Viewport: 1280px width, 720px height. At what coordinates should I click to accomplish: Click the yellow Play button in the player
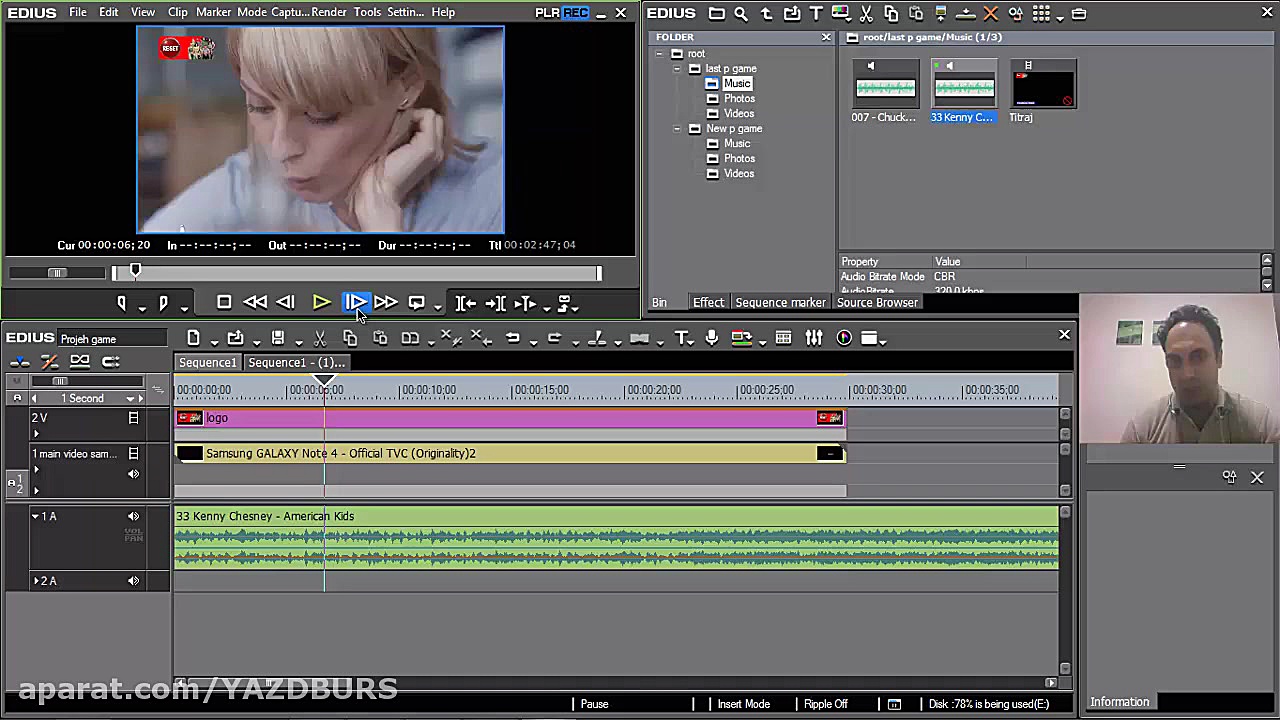321,303
